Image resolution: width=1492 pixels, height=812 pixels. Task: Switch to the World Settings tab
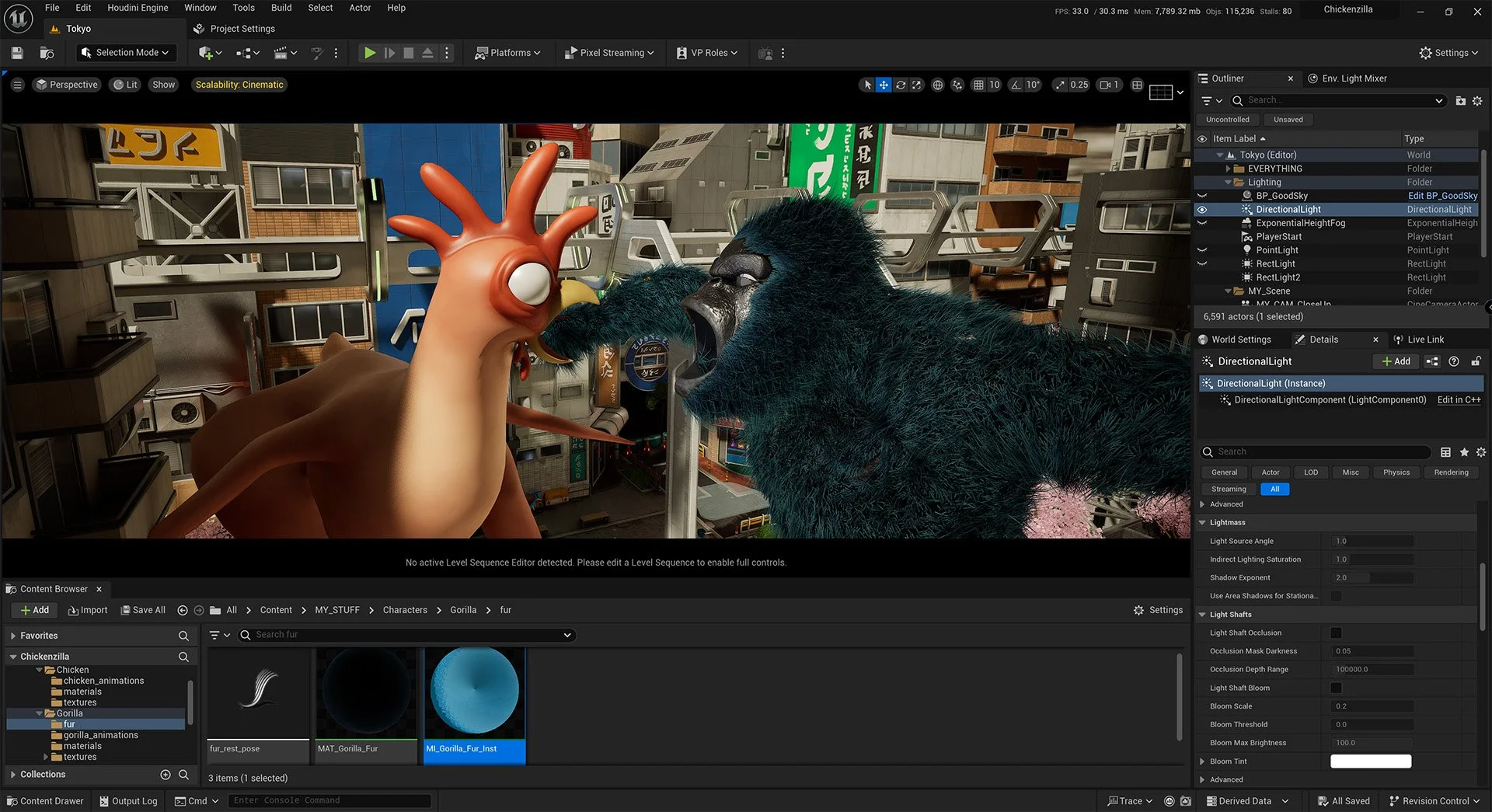[x=1235, y=340]
